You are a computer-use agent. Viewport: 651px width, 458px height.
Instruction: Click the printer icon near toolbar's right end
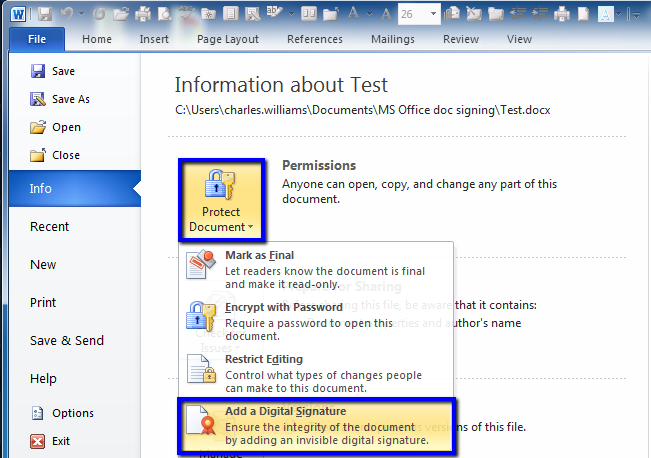tap(562, 15)
